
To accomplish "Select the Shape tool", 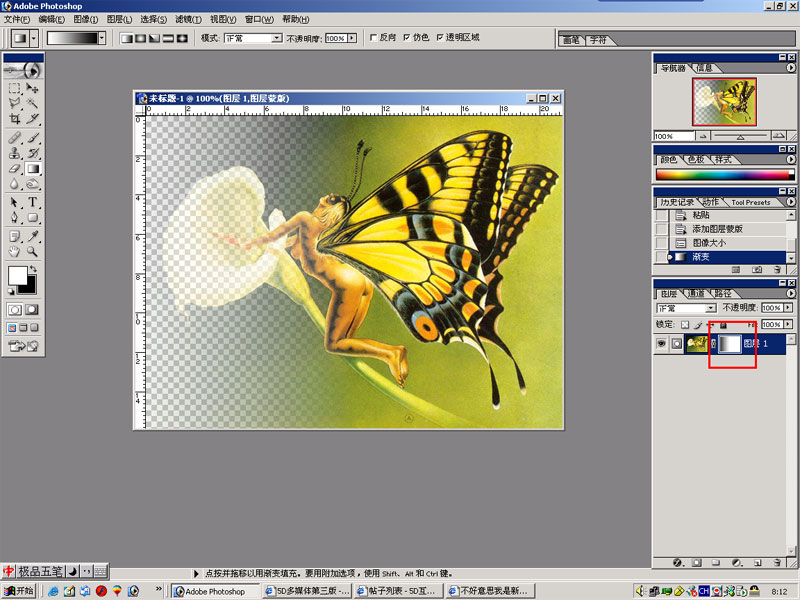I will point(32,217).
